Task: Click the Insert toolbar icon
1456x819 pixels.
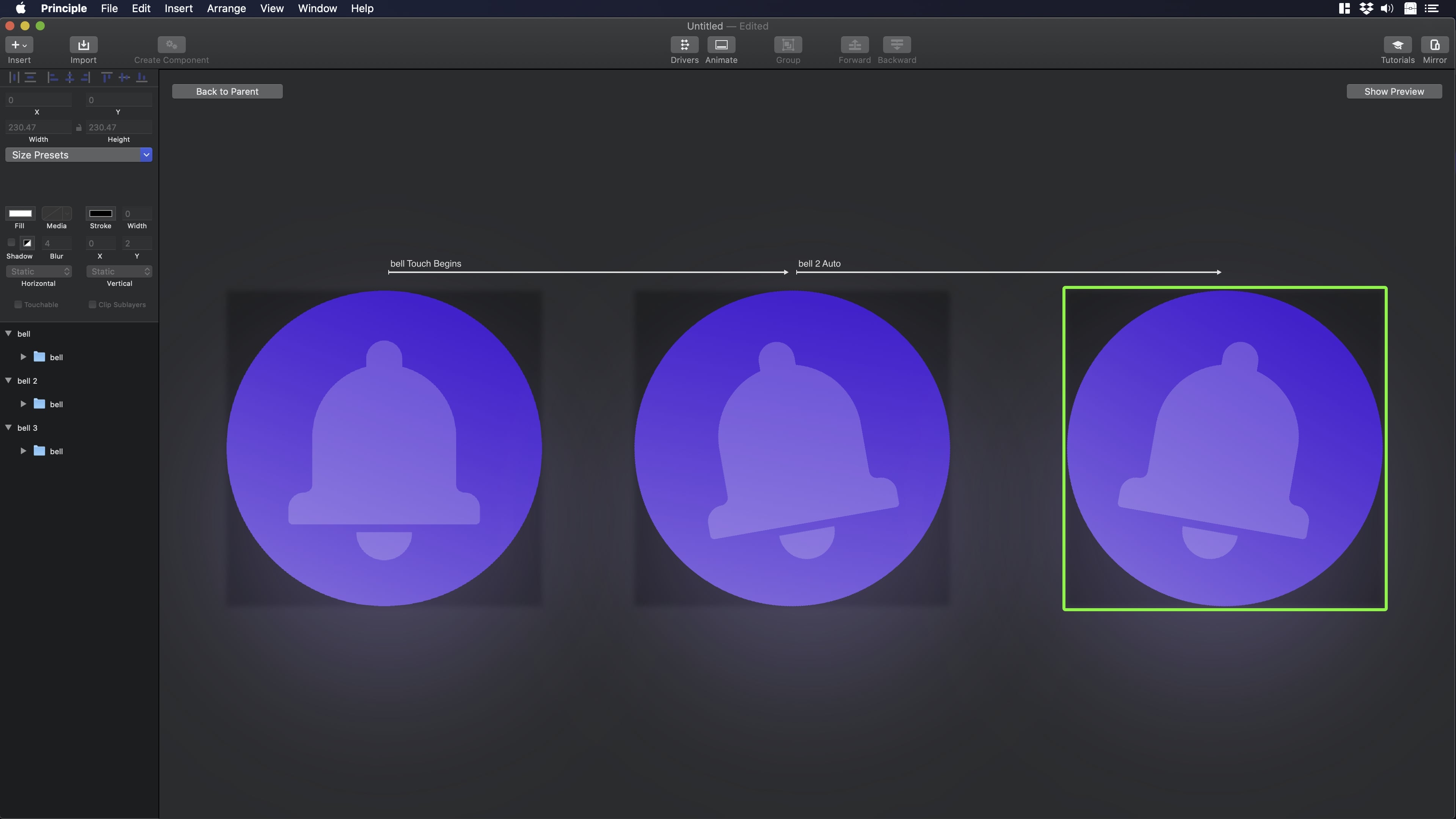Action: [19, 45]
